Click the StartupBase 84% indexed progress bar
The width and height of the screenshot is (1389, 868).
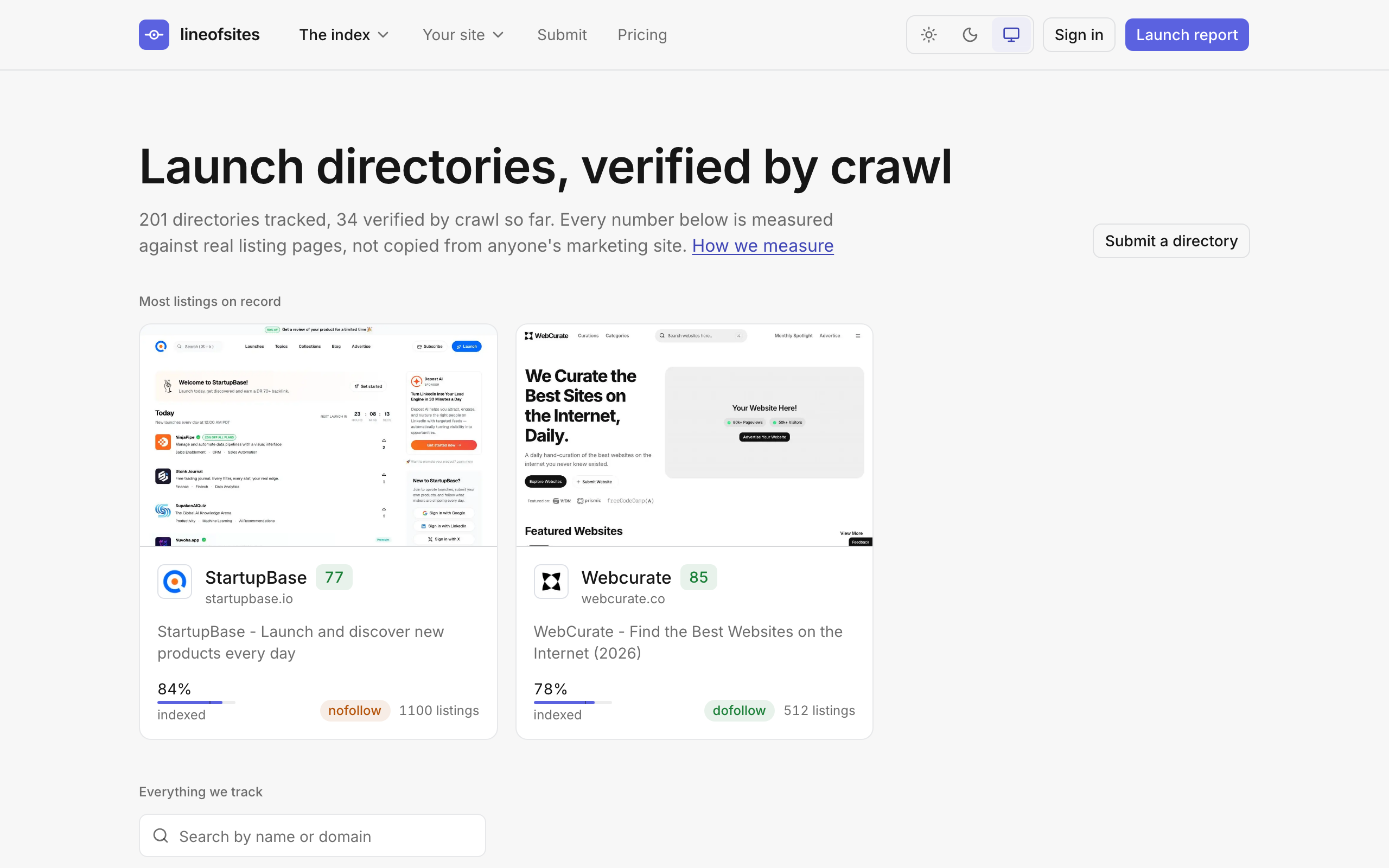tap(196, 702)
